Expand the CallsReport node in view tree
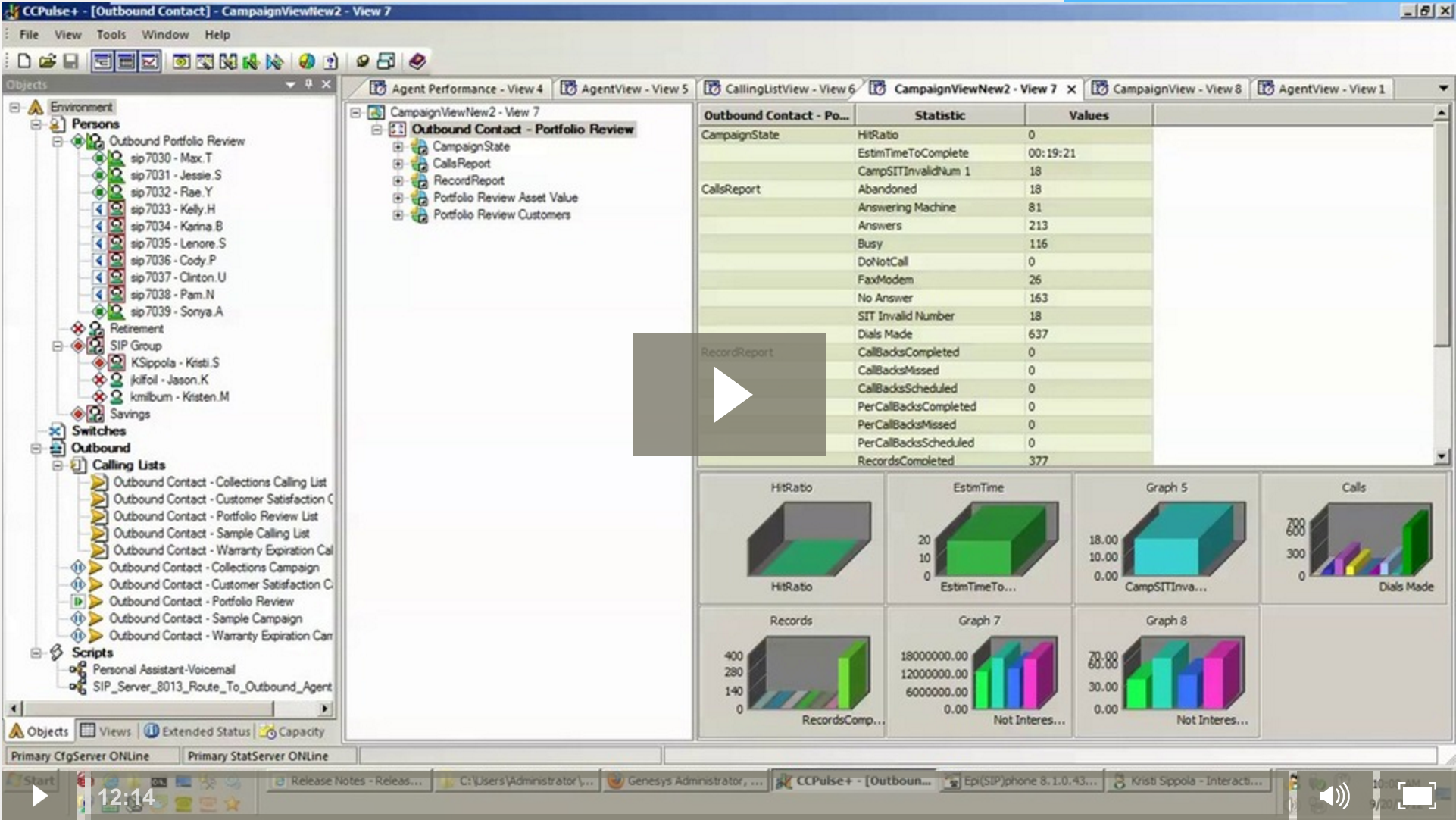The image size is (1456, 820). [398, 164]
